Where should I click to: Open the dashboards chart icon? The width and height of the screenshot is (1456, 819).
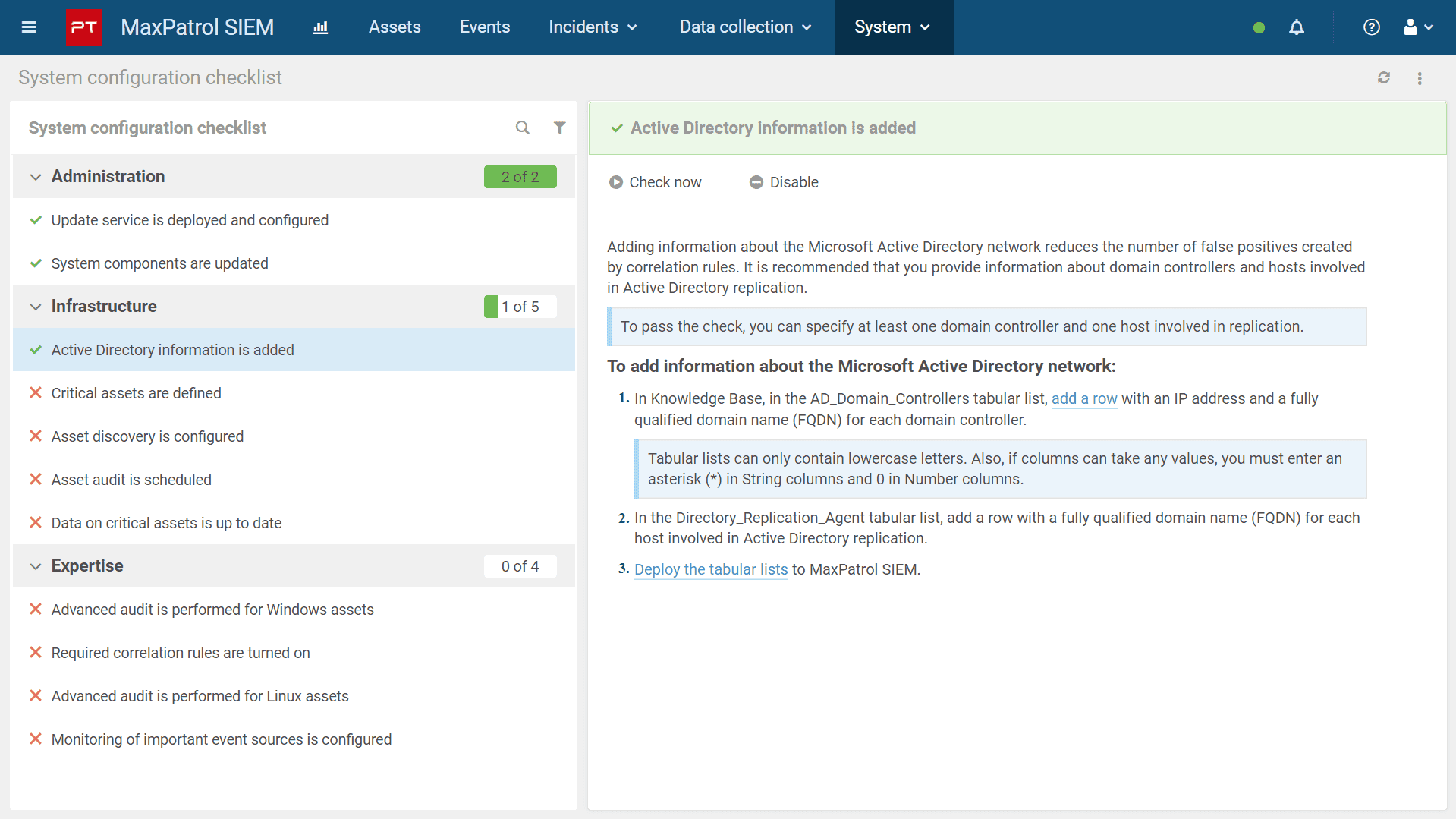(x=321, y=27)
